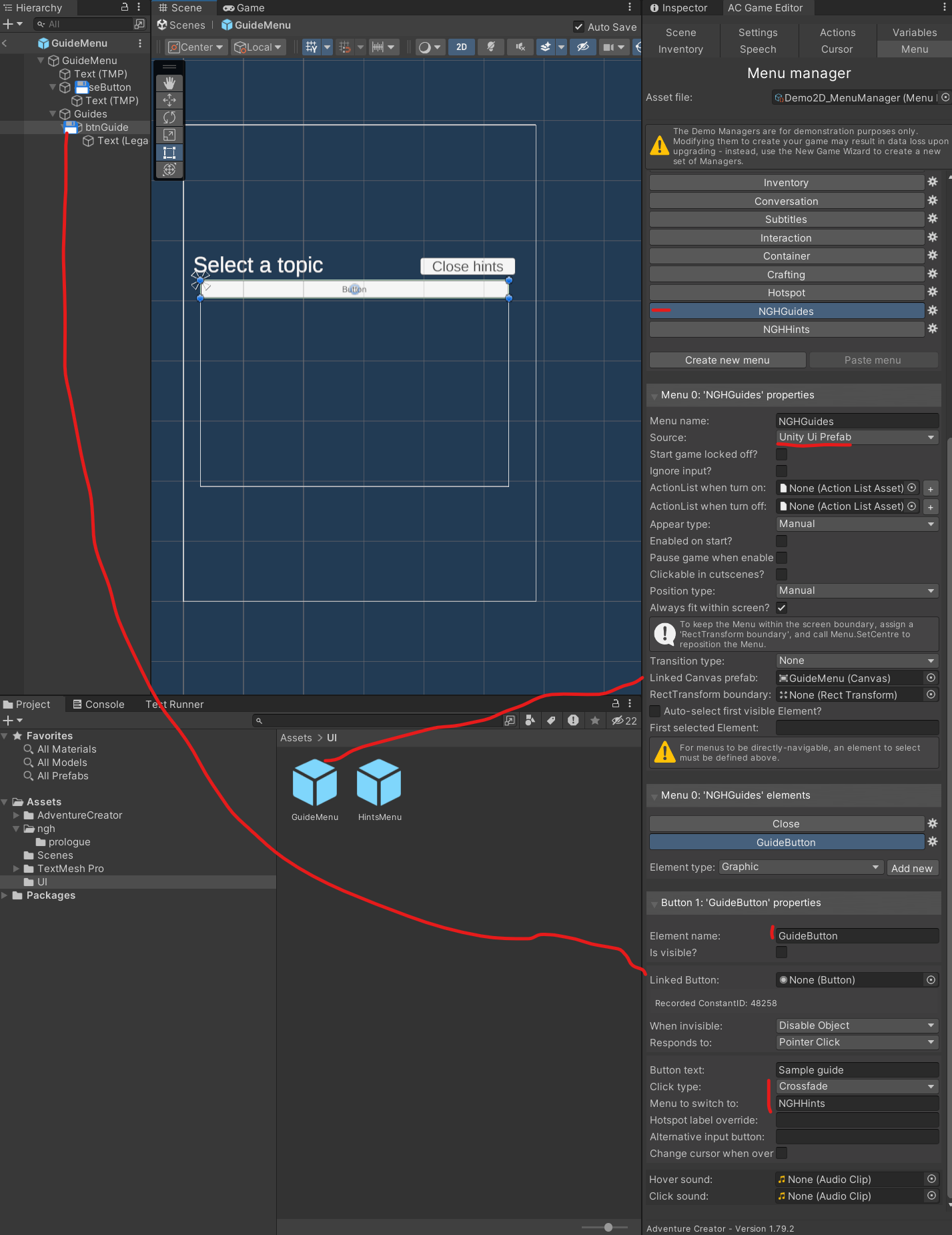This screenshot has width=952, height=1235.
Task: Click the Create new menu button
Action: point(727,360)
